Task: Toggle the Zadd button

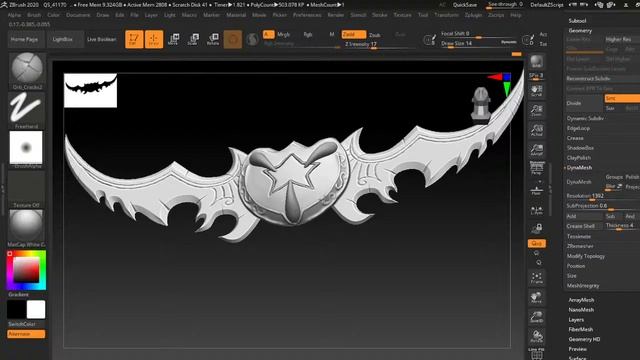Action: coord(353,35)
